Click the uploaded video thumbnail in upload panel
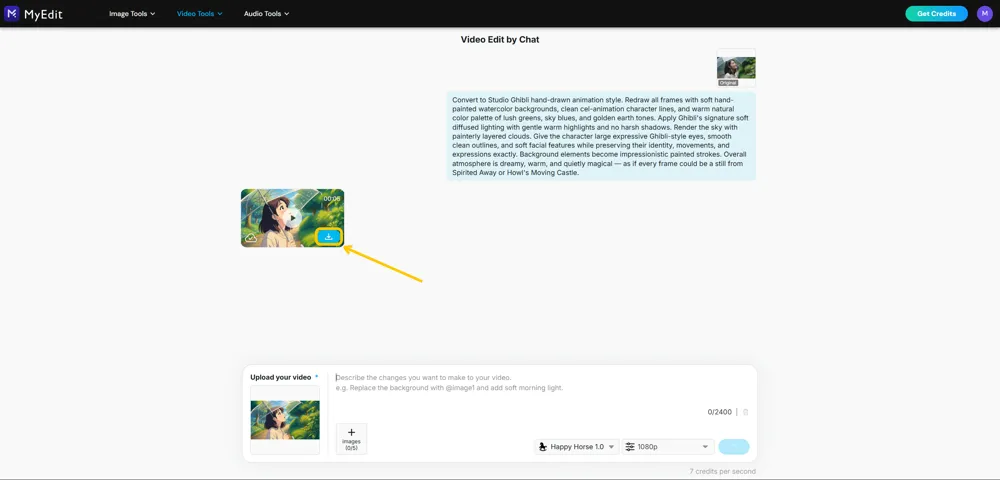The width and height of the screenshot is (1000, 480). point(285,419)
